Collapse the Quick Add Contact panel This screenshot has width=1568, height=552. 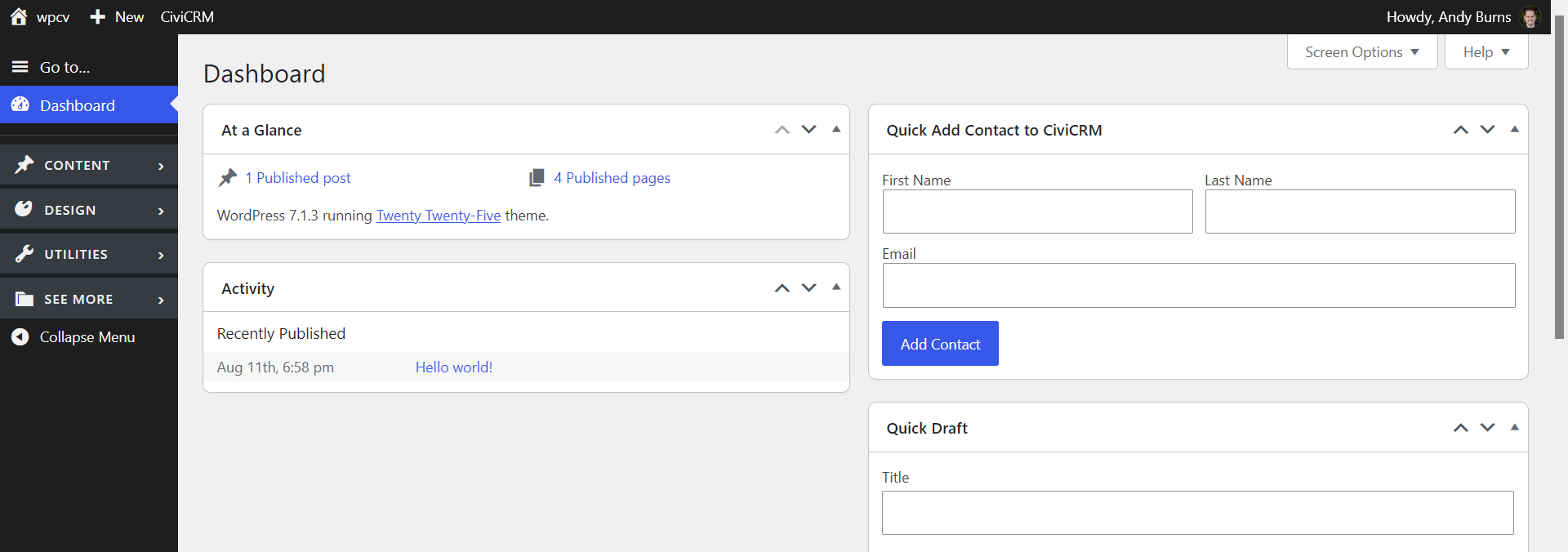click(1515, 129)
